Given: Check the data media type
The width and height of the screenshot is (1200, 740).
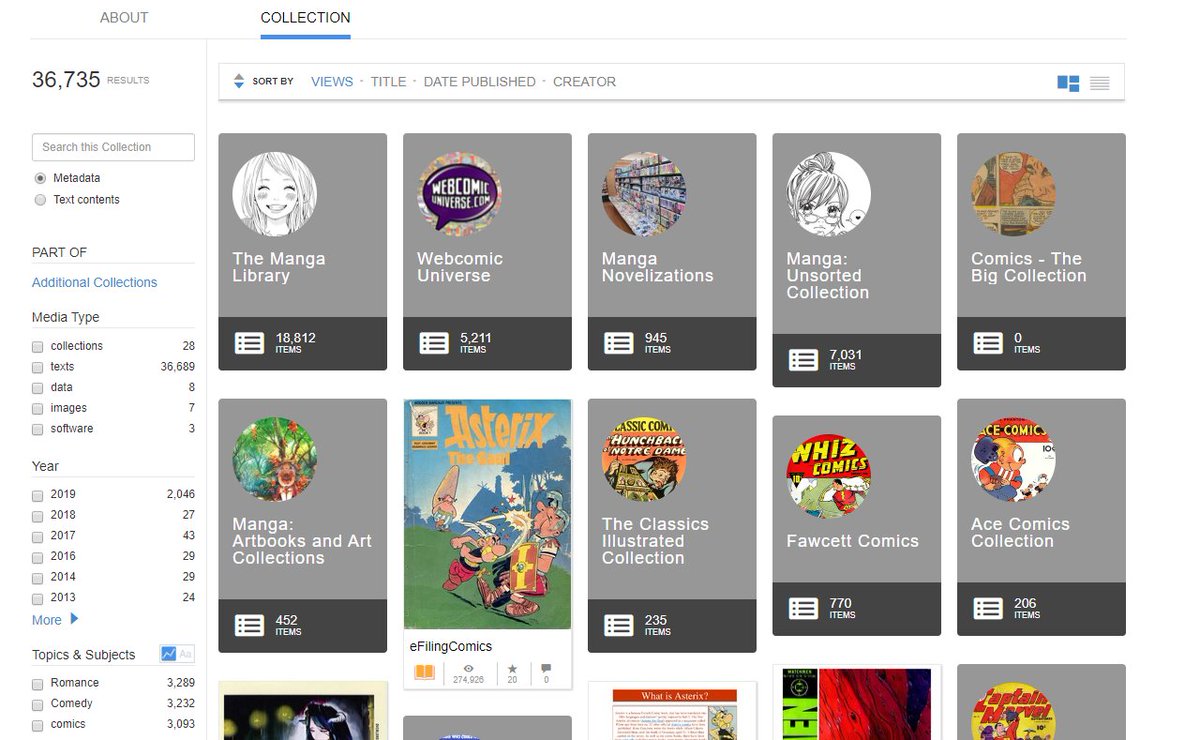Looking at the screenshot, I should (x=38, y=388).
